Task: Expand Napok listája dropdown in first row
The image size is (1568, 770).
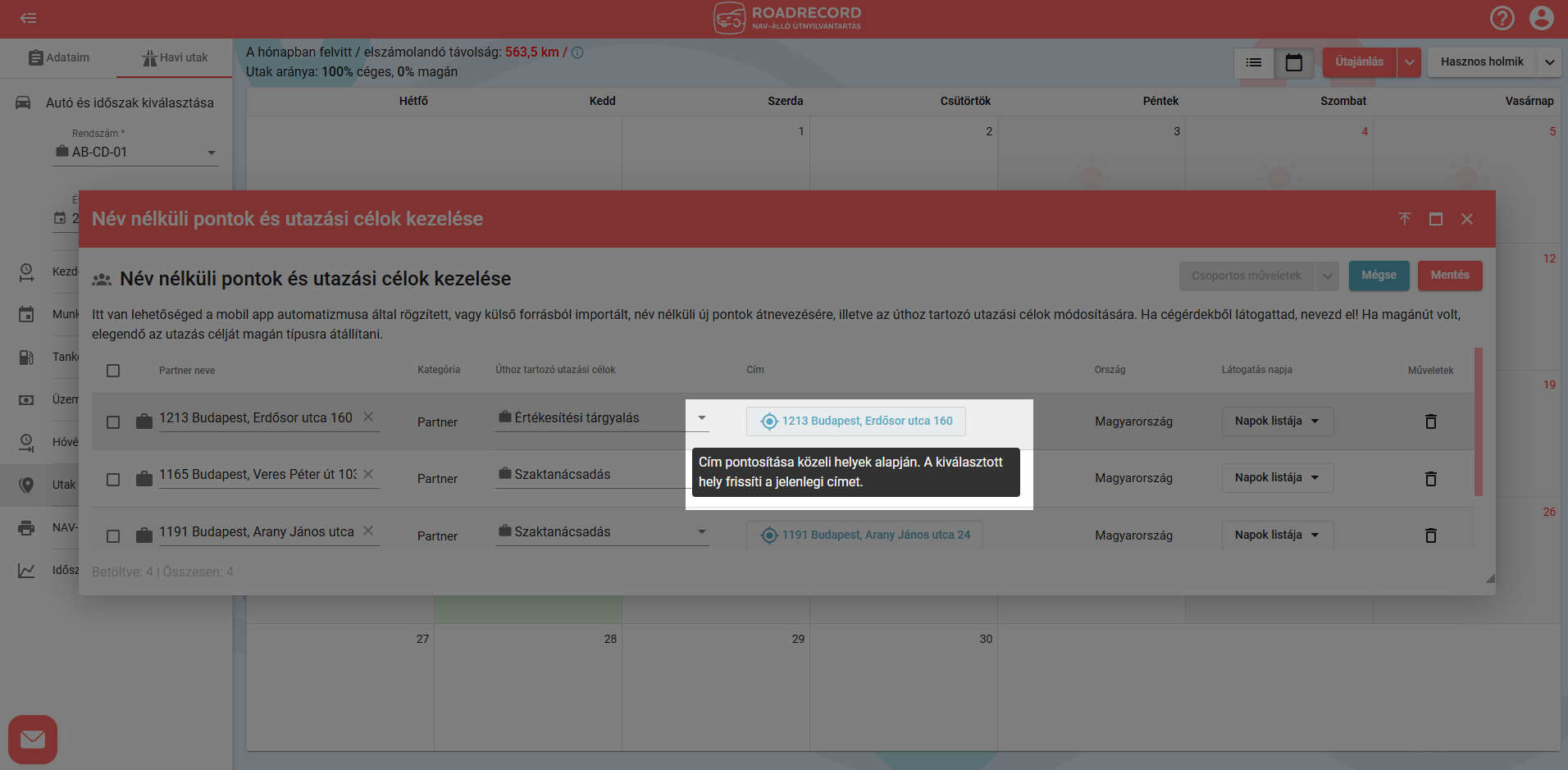Action: point(1277,421)
